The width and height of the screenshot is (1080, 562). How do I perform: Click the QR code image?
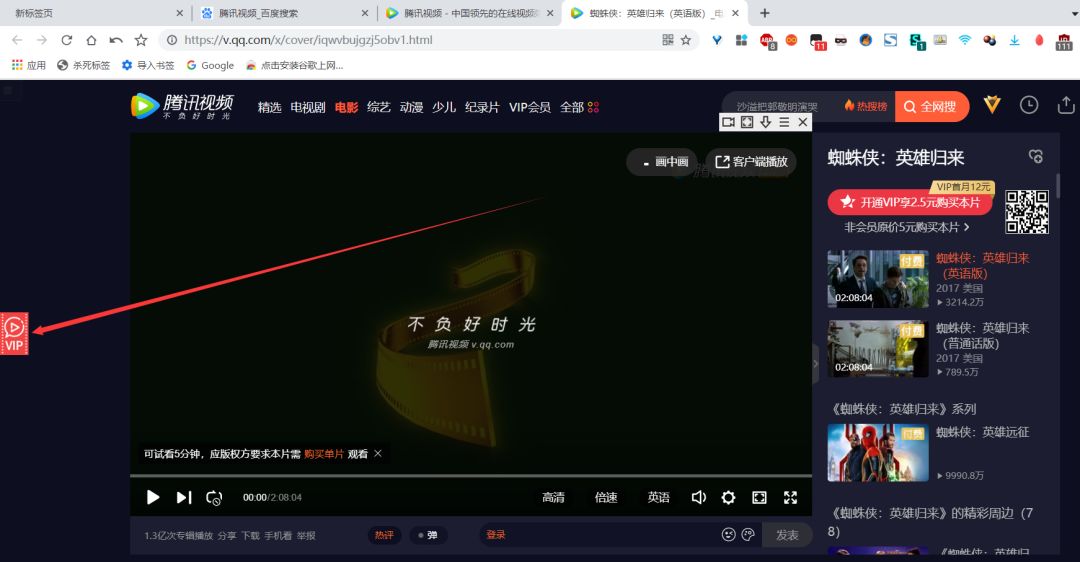[1026, 211]
